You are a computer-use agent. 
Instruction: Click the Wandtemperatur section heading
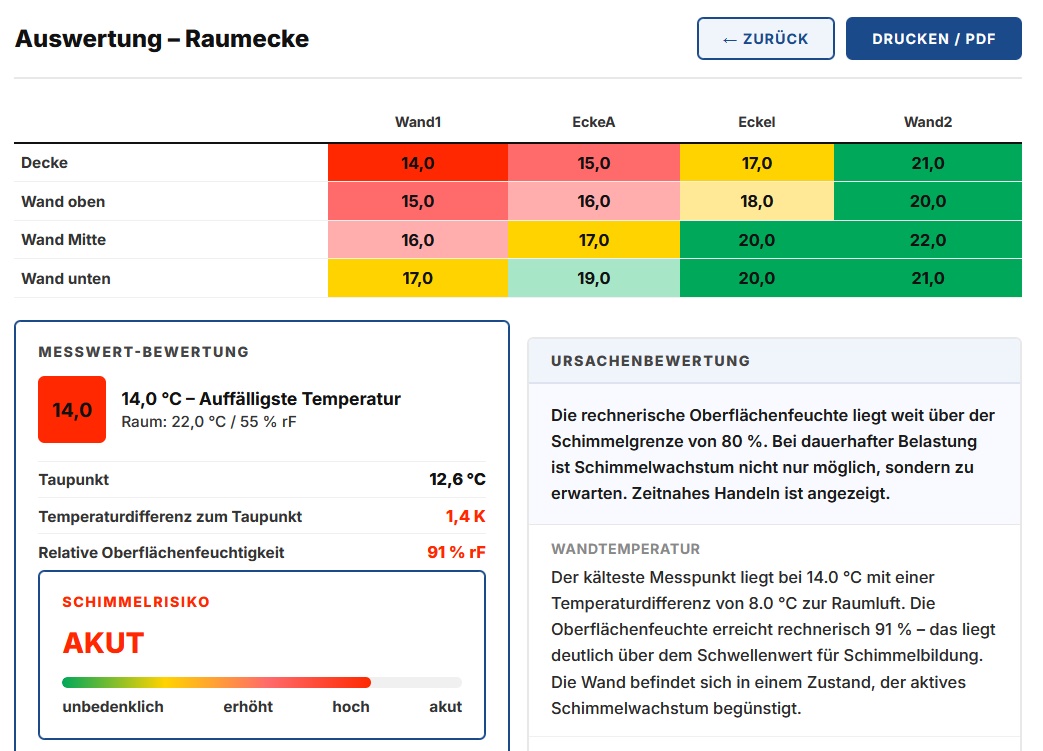click(625, 549)
